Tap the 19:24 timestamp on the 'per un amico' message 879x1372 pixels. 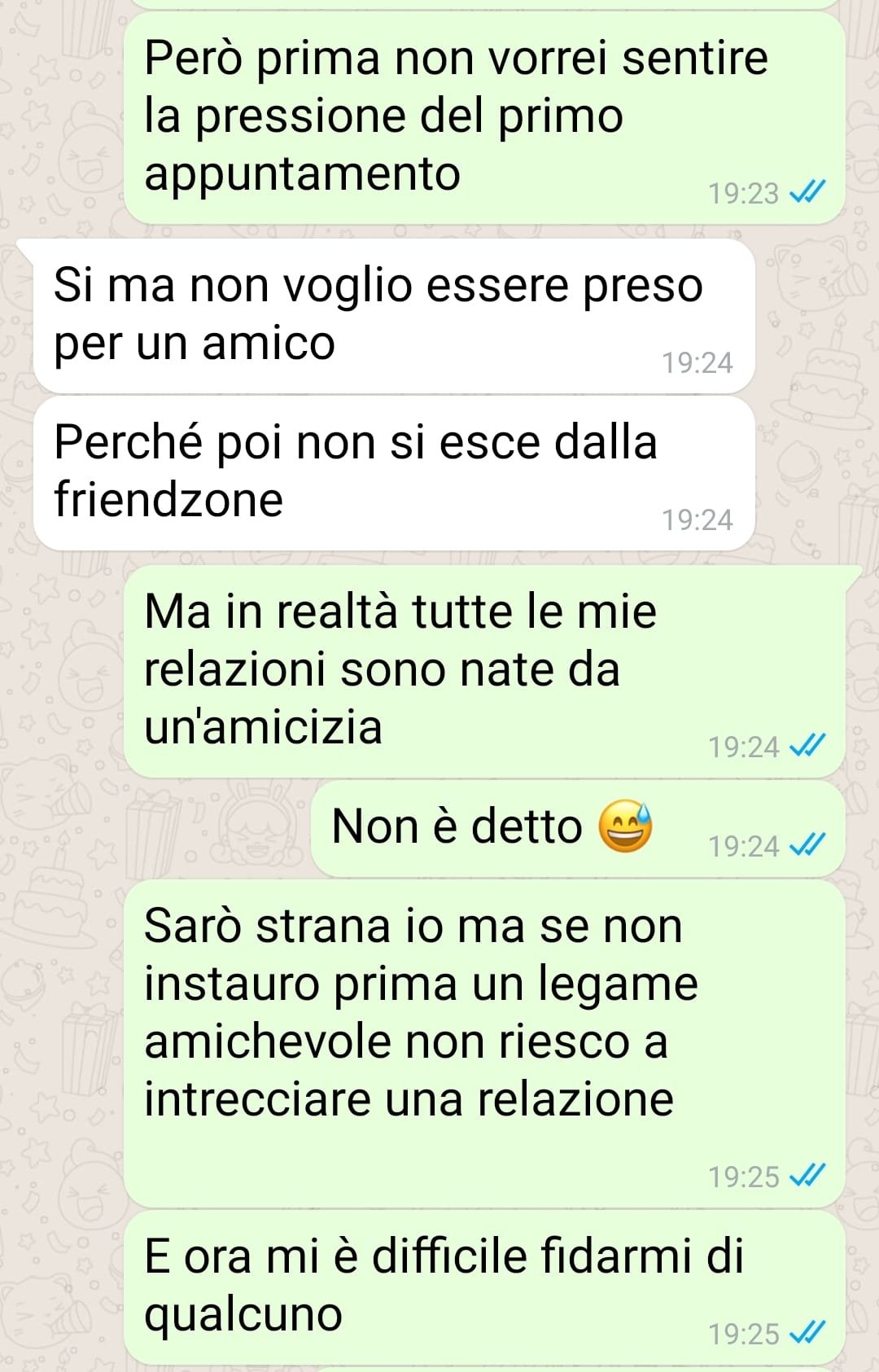coord(698,362)
